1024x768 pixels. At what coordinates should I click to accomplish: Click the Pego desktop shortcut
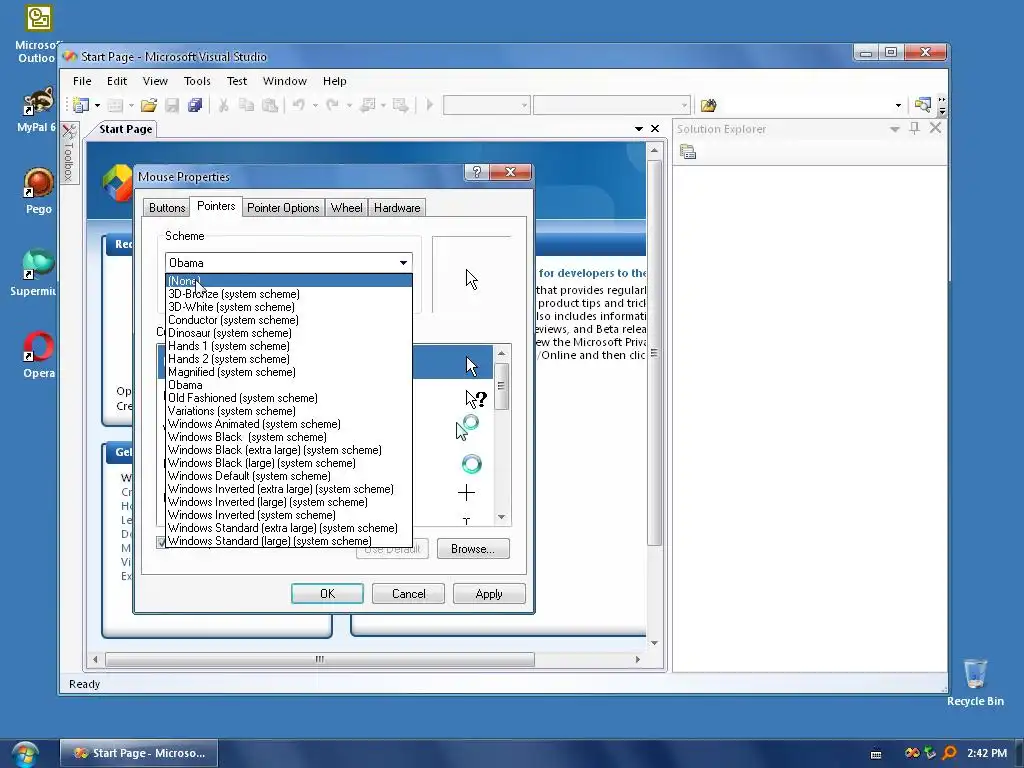pyautogui.click(x=39, y=191)
